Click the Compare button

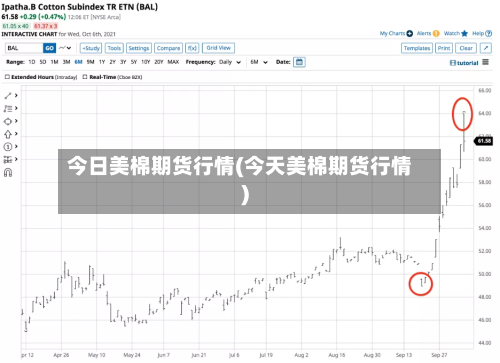[168, 48]
